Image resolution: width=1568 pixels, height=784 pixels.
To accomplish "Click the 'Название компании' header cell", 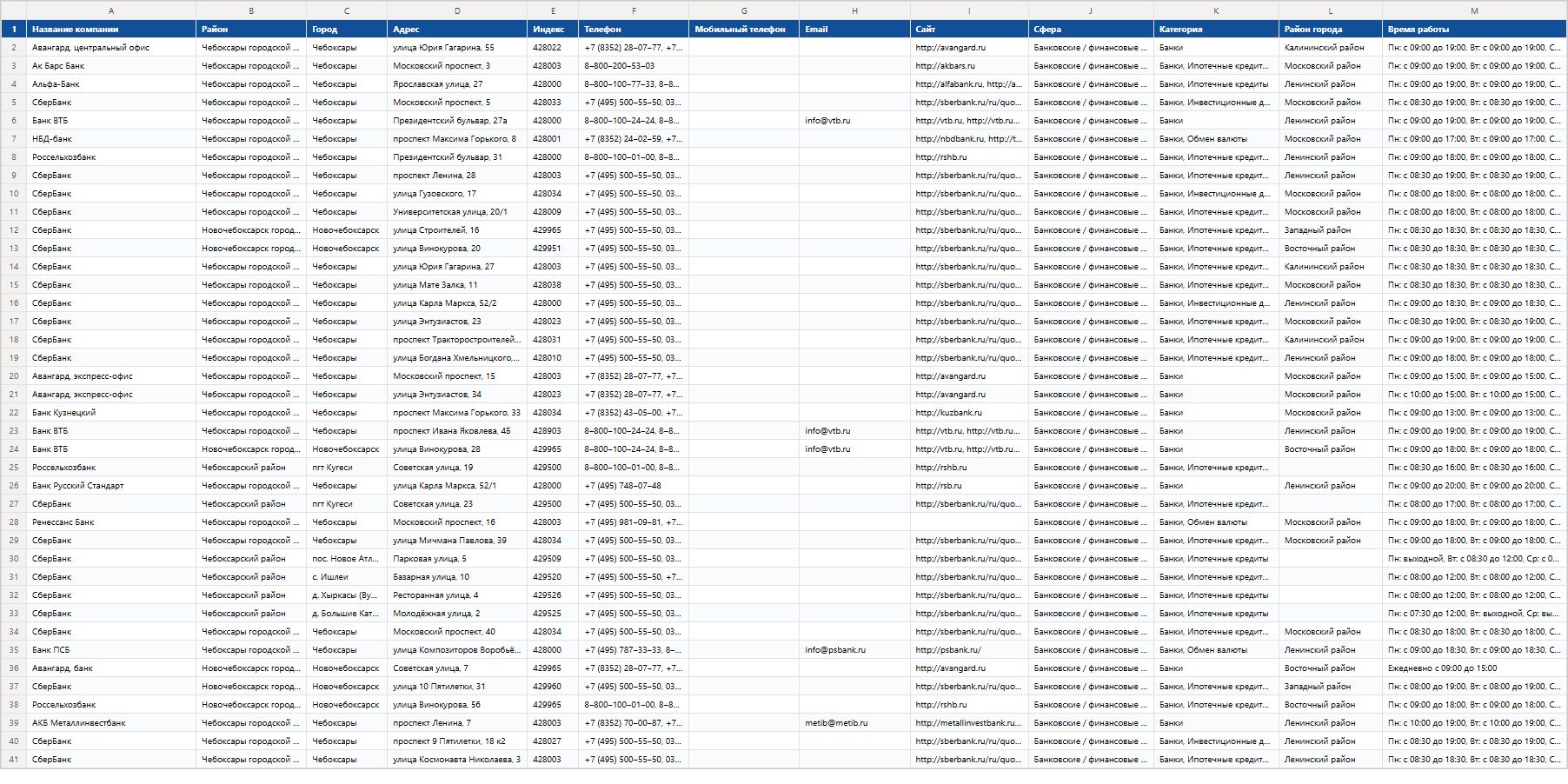I will (x=111, y=30).
